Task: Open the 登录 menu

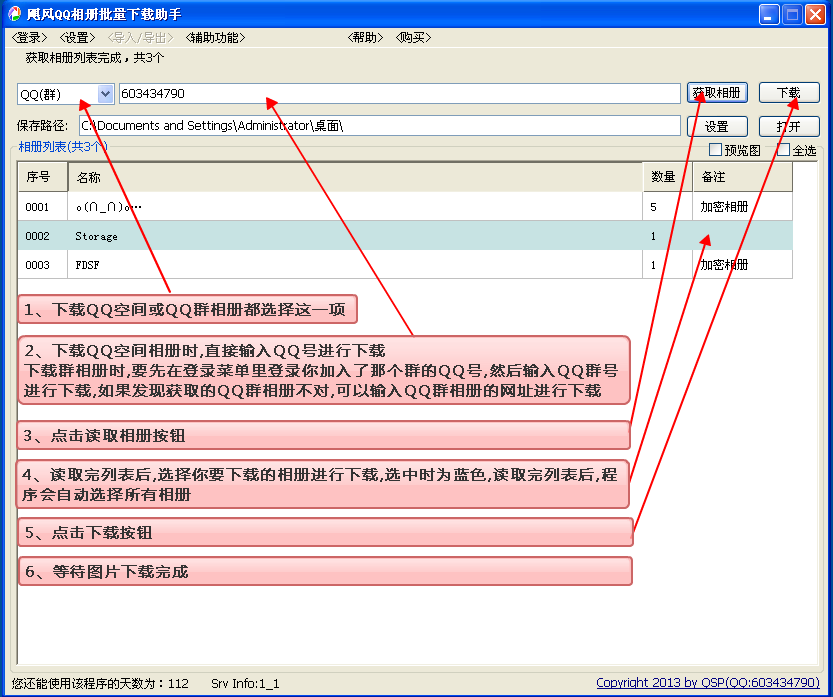Action: point(29,38)
